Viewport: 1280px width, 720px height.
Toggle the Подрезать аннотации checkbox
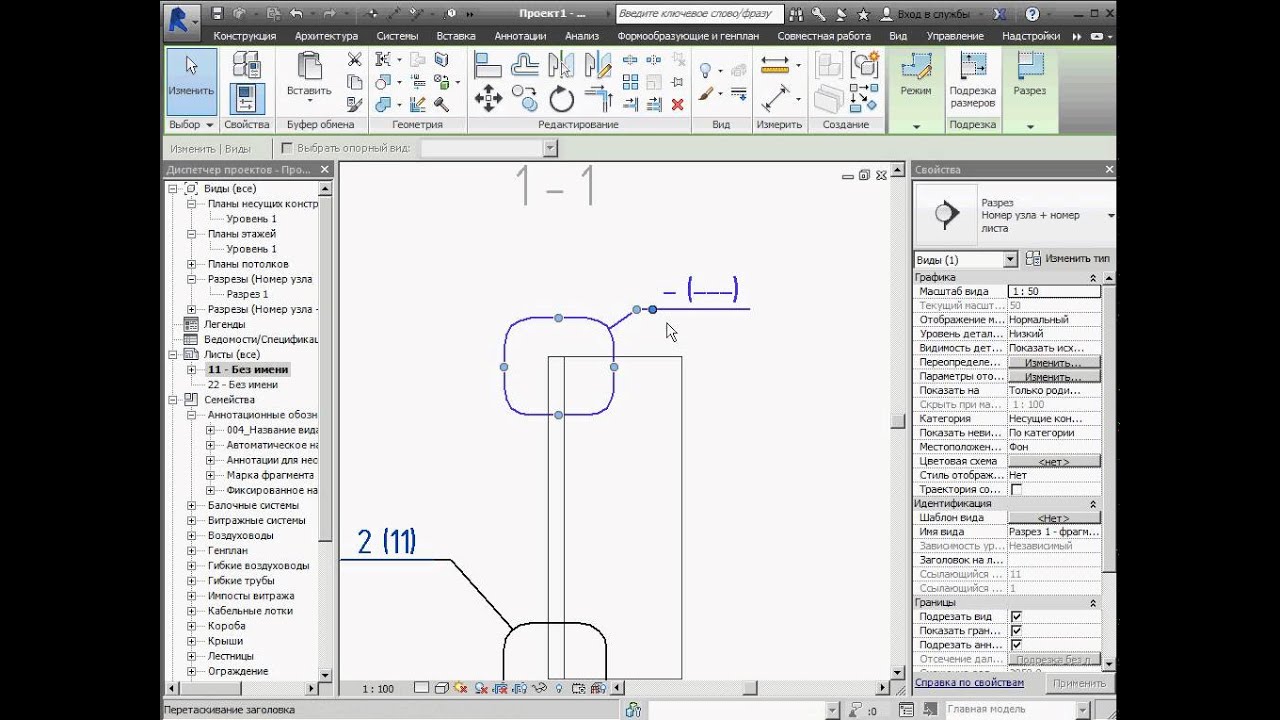[x=1016, y=645]
